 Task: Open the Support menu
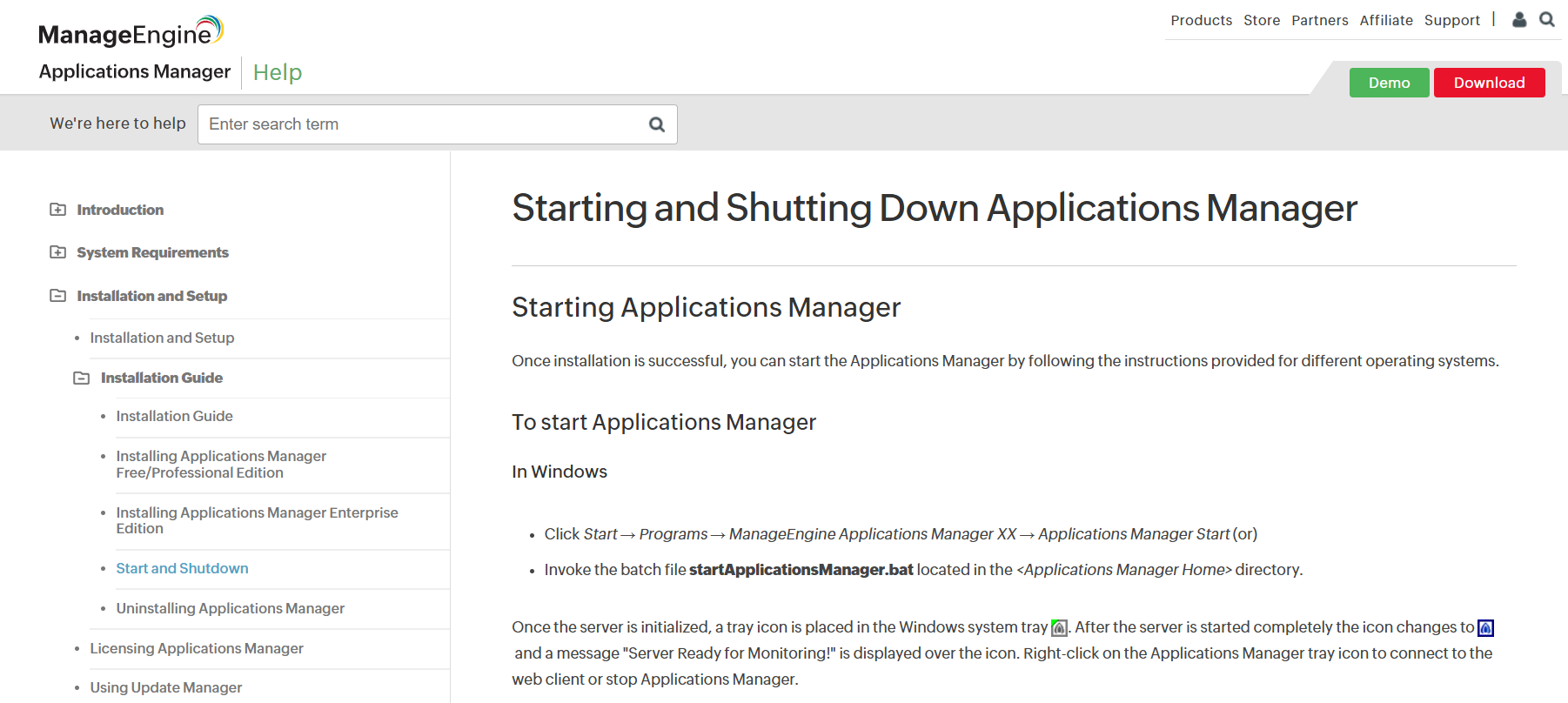point(1451,20)
